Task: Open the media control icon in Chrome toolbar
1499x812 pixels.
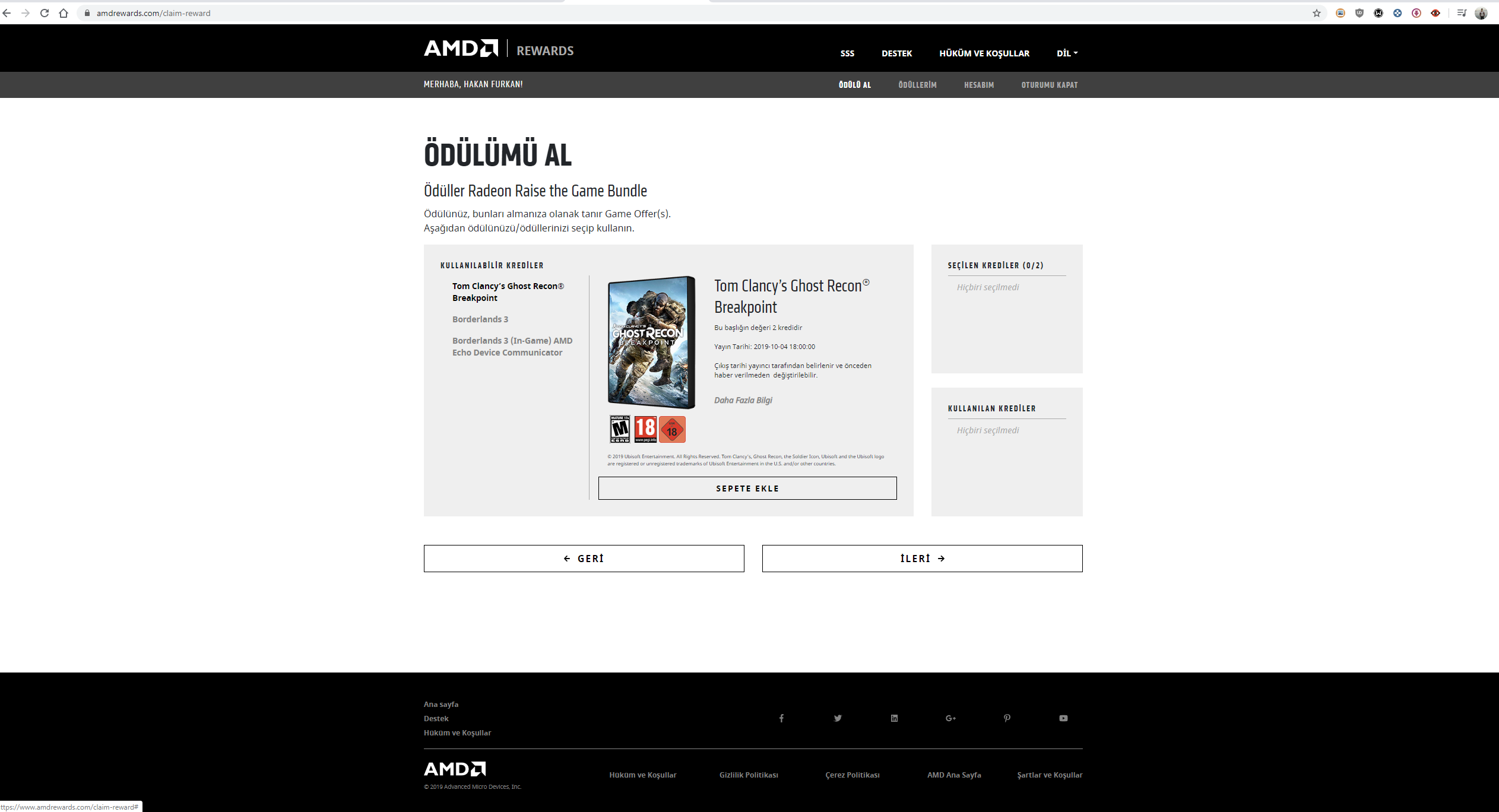Action: [x=1462, y=13]
